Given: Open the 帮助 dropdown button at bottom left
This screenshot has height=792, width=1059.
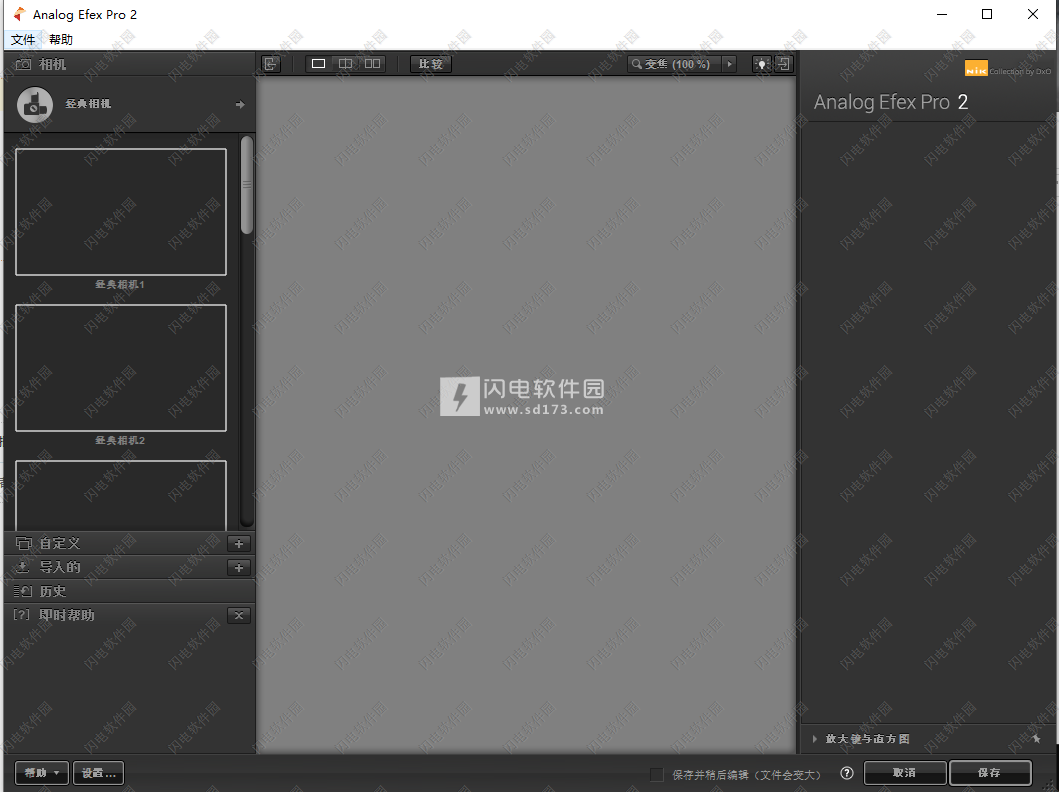Looking at the screenshot, I should [42, 772].
